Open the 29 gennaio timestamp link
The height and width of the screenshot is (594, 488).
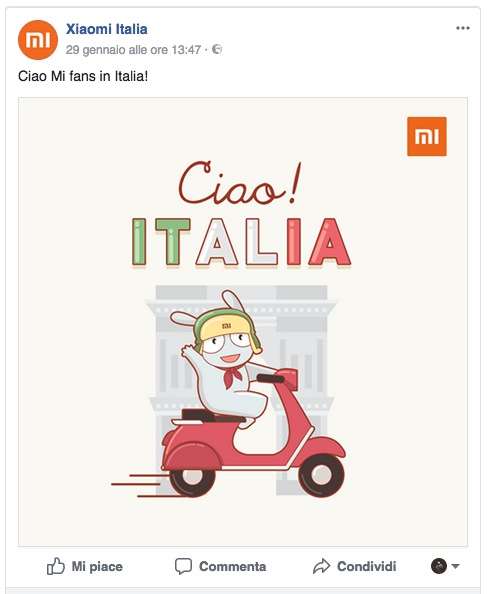tap(133, 50)
